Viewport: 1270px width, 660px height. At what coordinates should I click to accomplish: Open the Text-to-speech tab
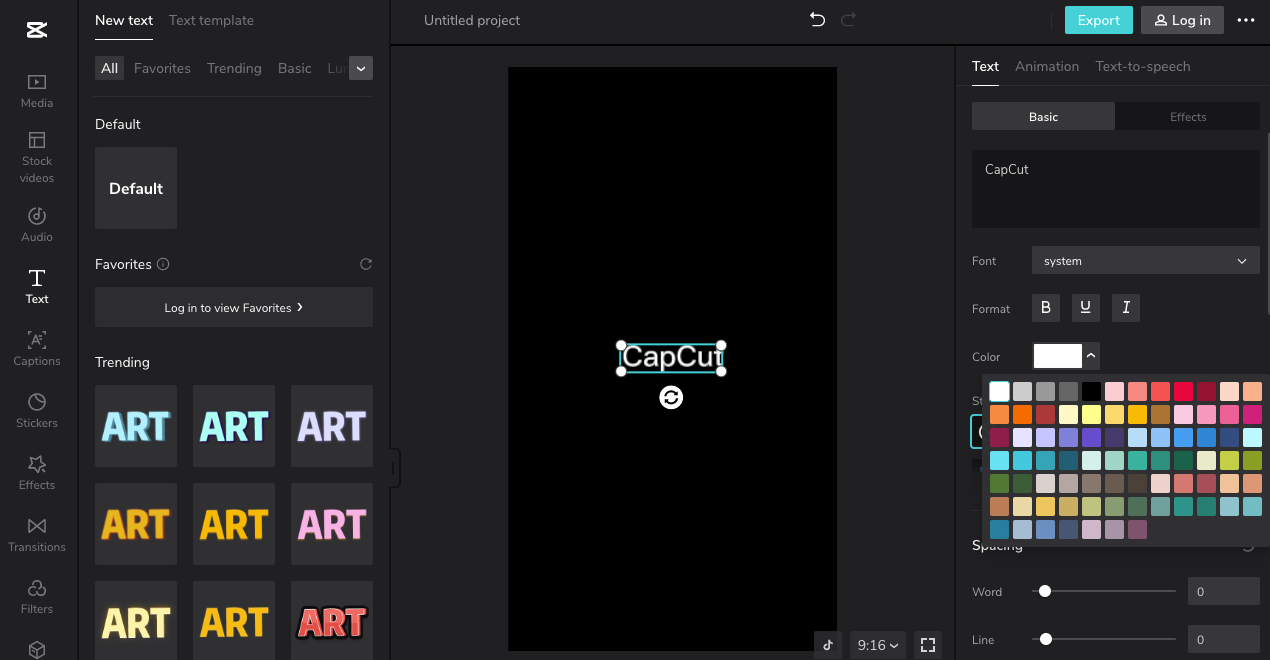pyautogui.click(x=1143, y=66)
